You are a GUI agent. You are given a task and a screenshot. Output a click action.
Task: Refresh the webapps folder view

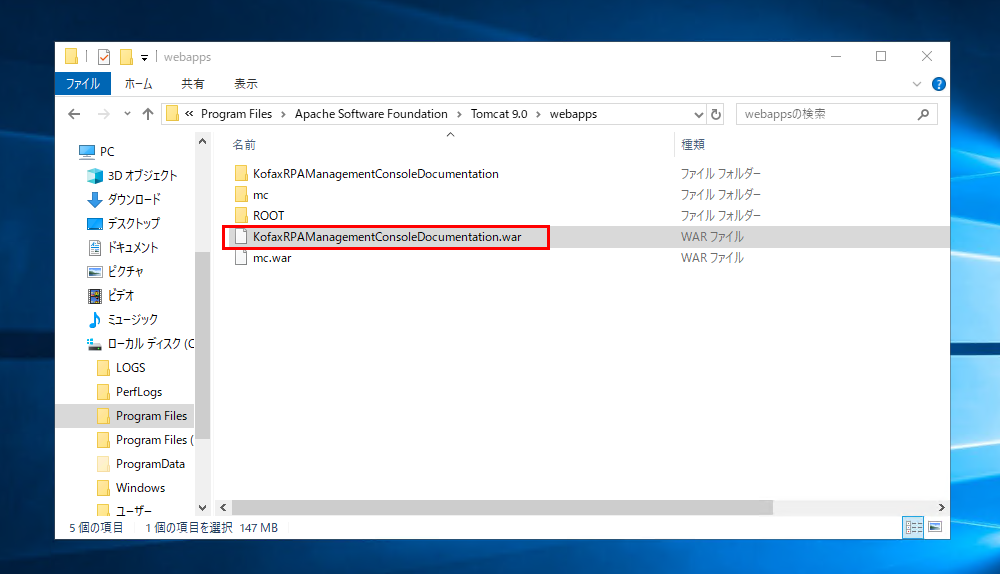point(716,114)
